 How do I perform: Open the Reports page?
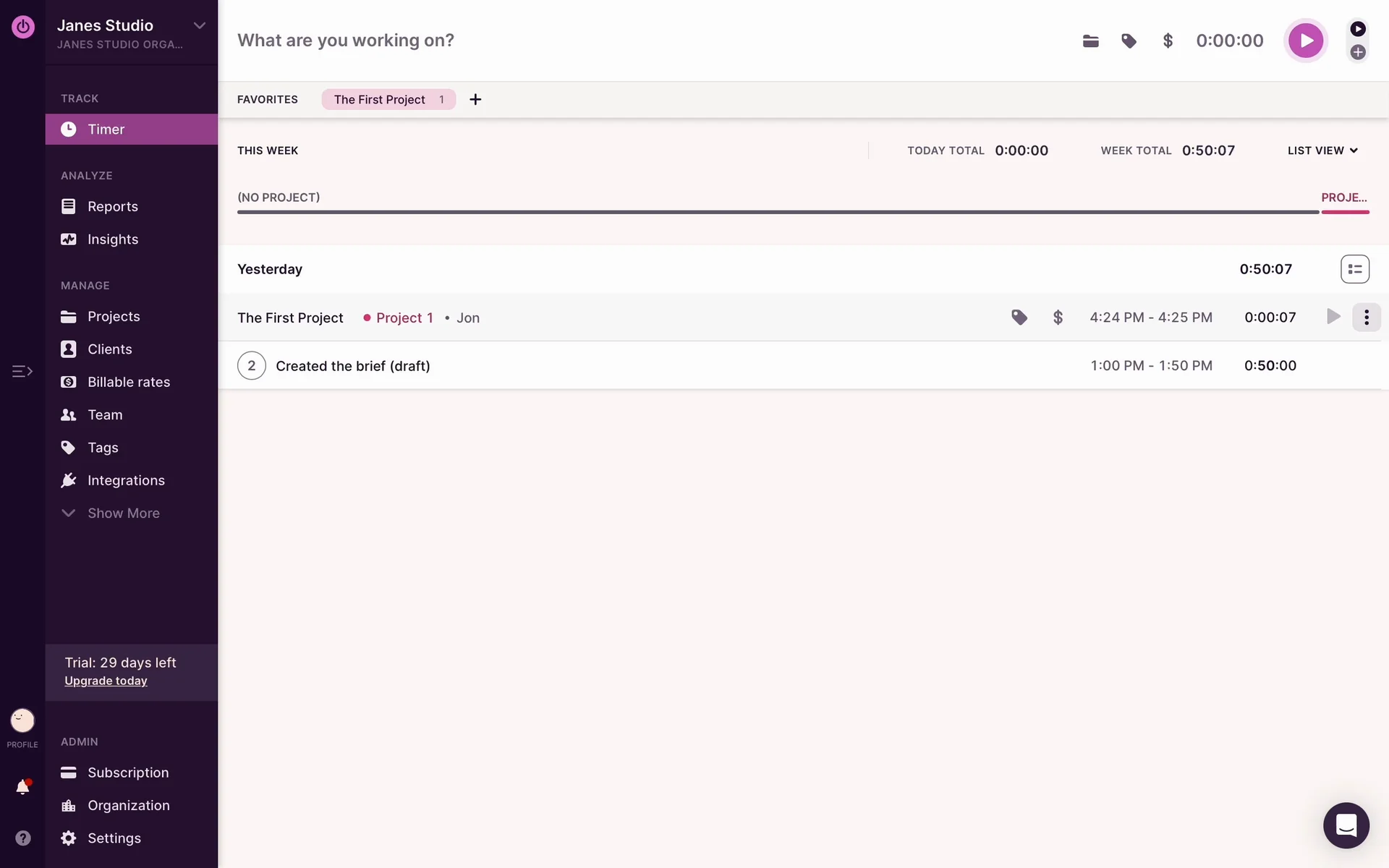coord(112,206)
